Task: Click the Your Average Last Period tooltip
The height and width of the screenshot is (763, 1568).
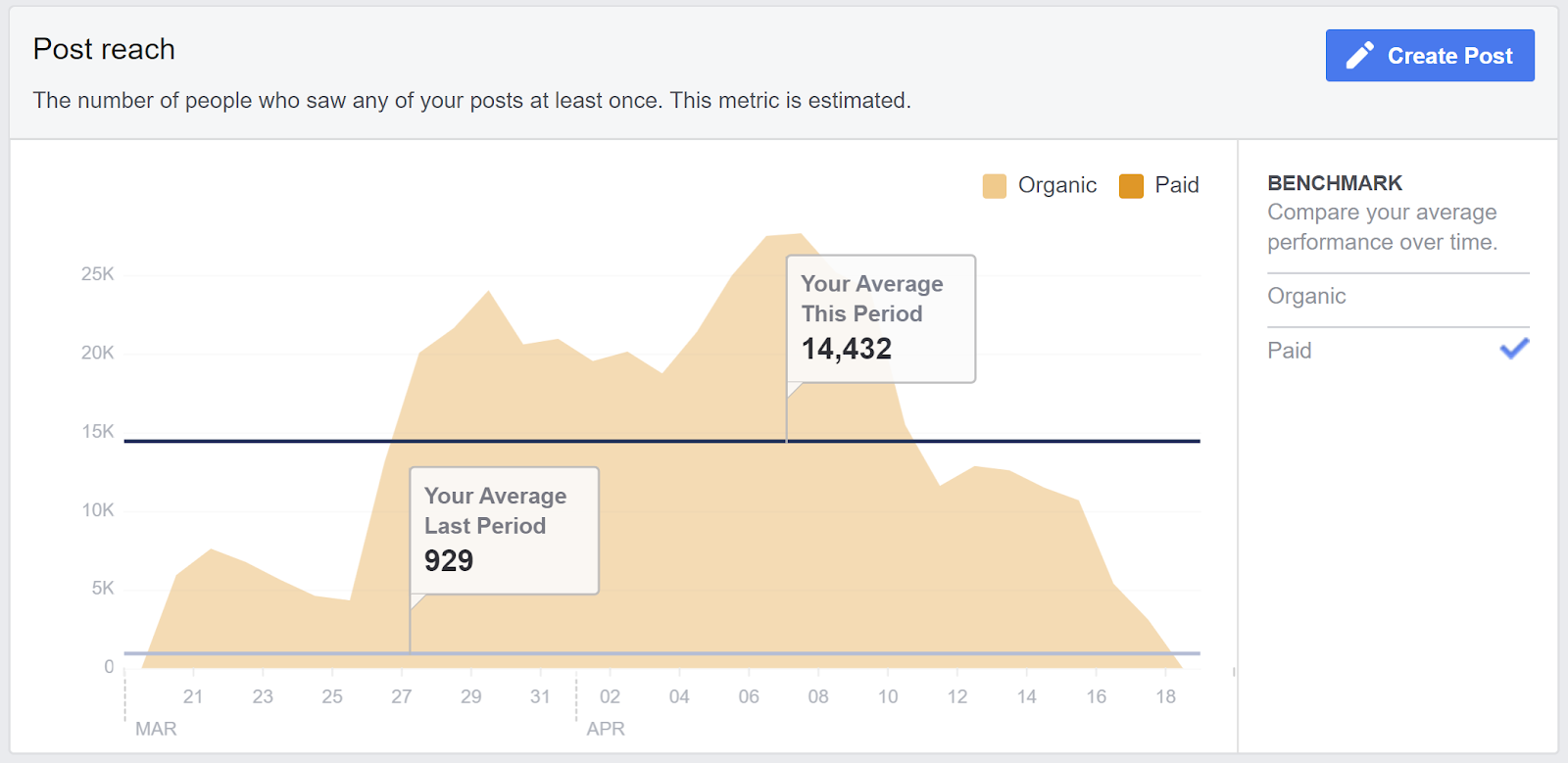Action: pos(504,530)
